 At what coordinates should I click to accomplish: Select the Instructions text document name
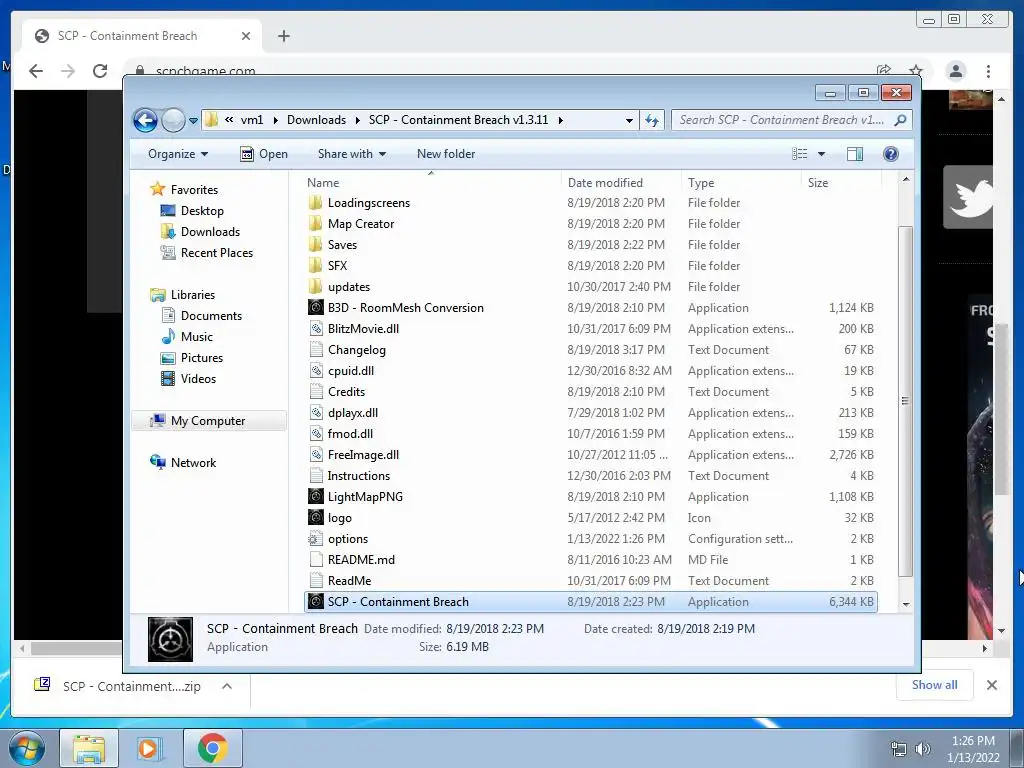[x=359, y=475]
